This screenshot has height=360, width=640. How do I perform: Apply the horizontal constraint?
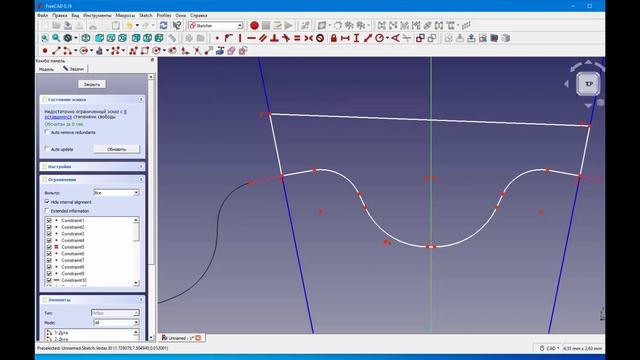pyautogui.click(x=251, y=38)
